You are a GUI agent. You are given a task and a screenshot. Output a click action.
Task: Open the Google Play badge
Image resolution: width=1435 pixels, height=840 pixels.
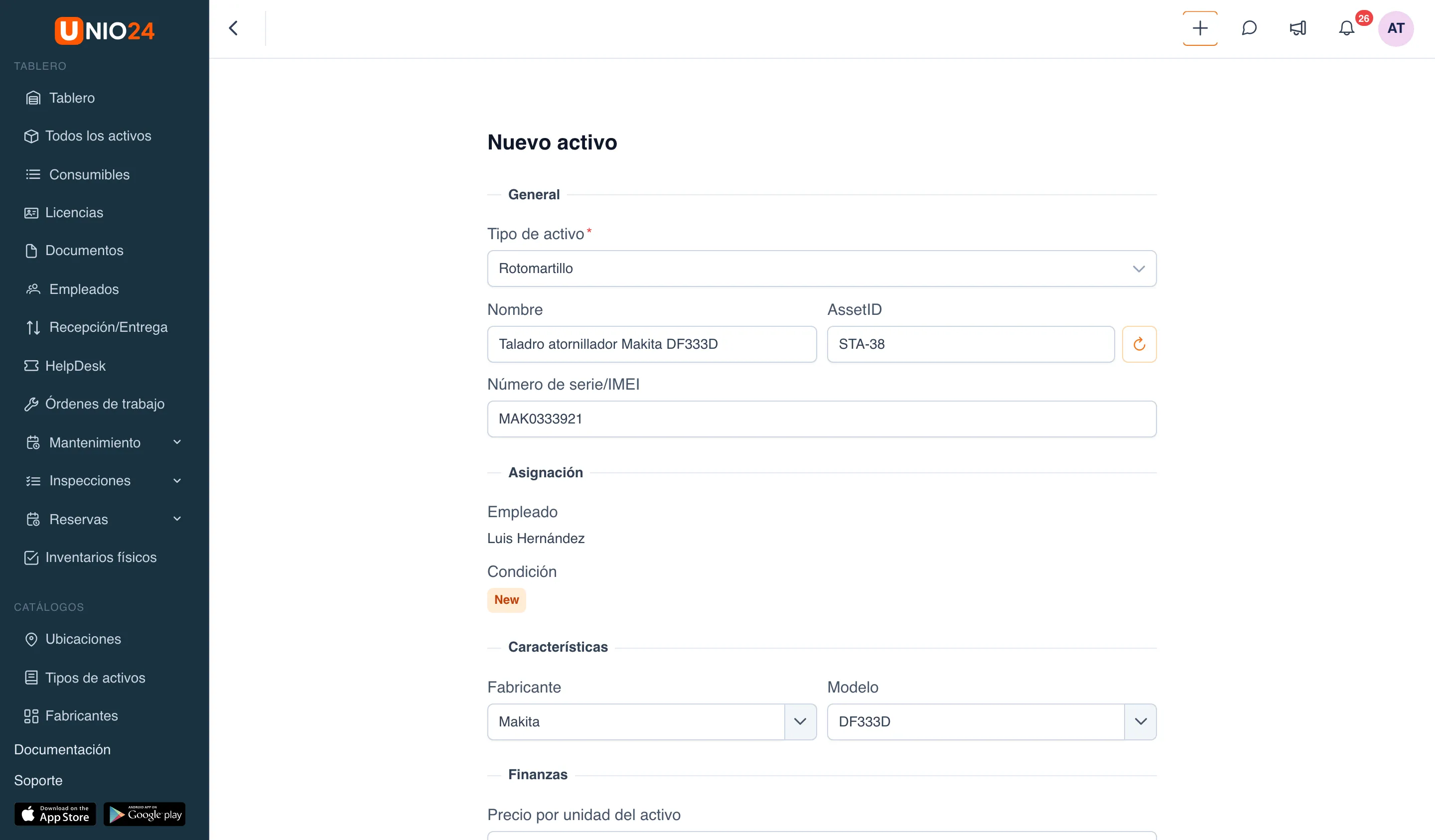[144, 814]
